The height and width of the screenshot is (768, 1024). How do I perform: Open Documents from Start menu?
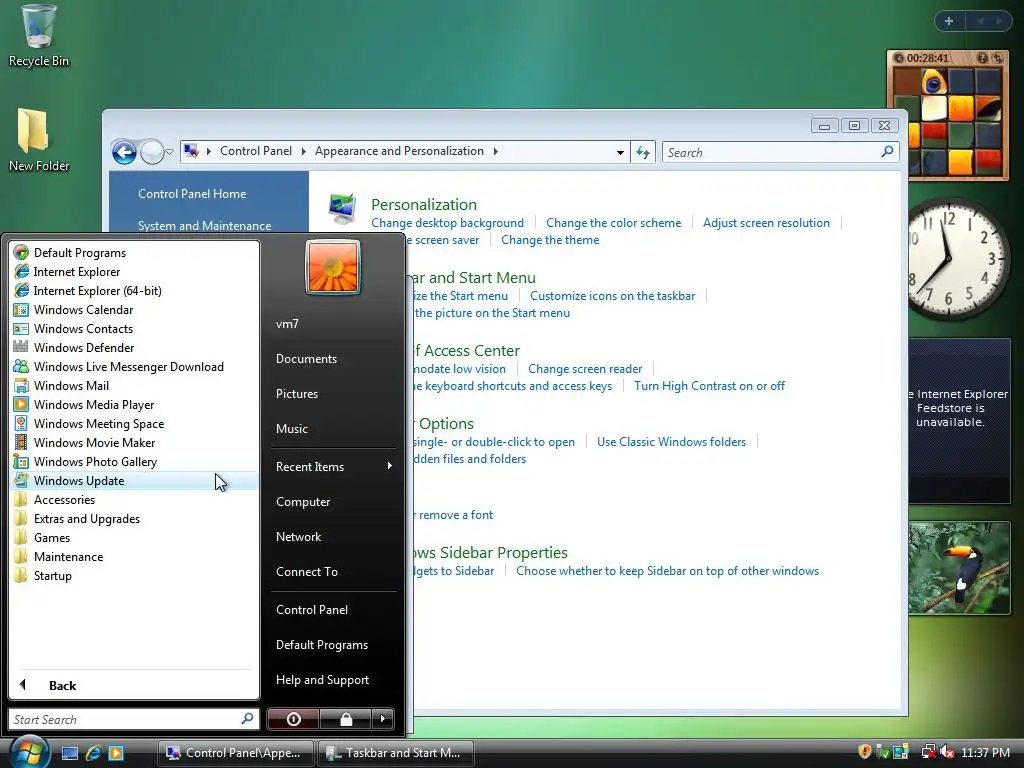pos(306,359)
